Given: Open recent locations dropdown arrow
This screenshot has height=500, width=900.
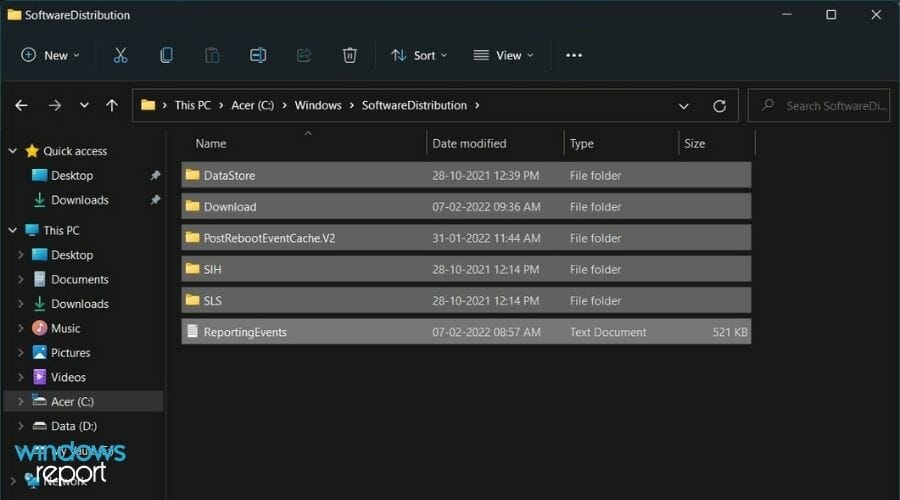Looking at the screenshot, I should [x=84, y=106].
